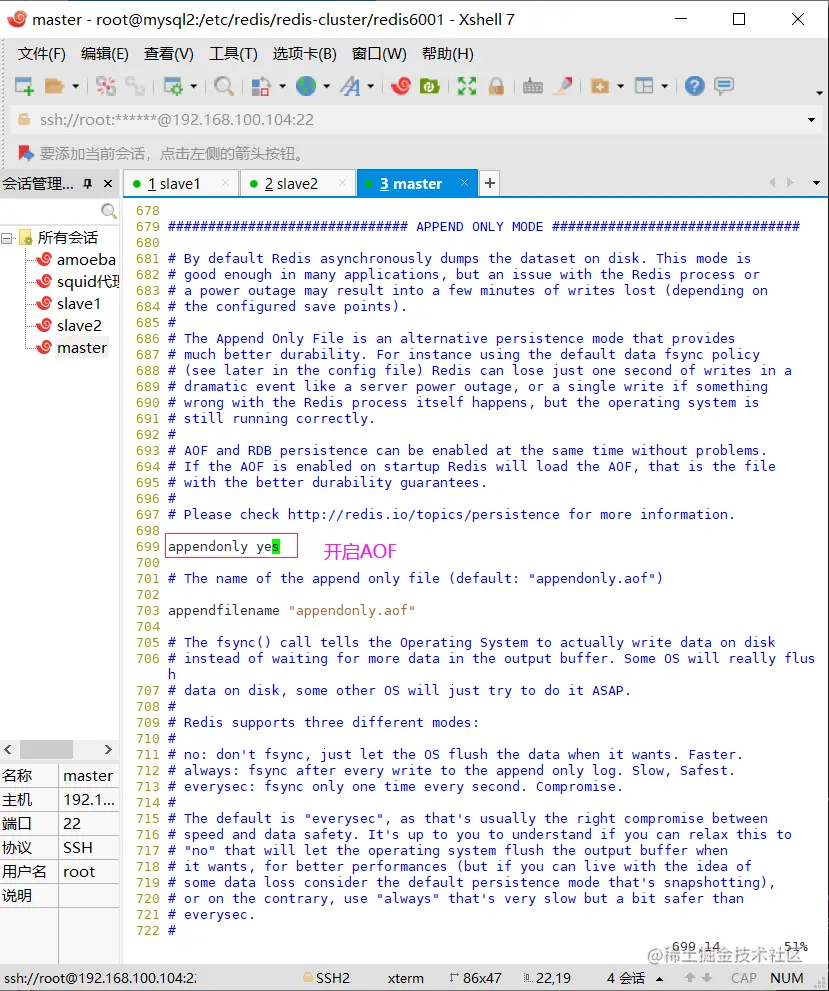
Task: Click the Highlight pen toolbar icon
Action: (x=562, y=86)
